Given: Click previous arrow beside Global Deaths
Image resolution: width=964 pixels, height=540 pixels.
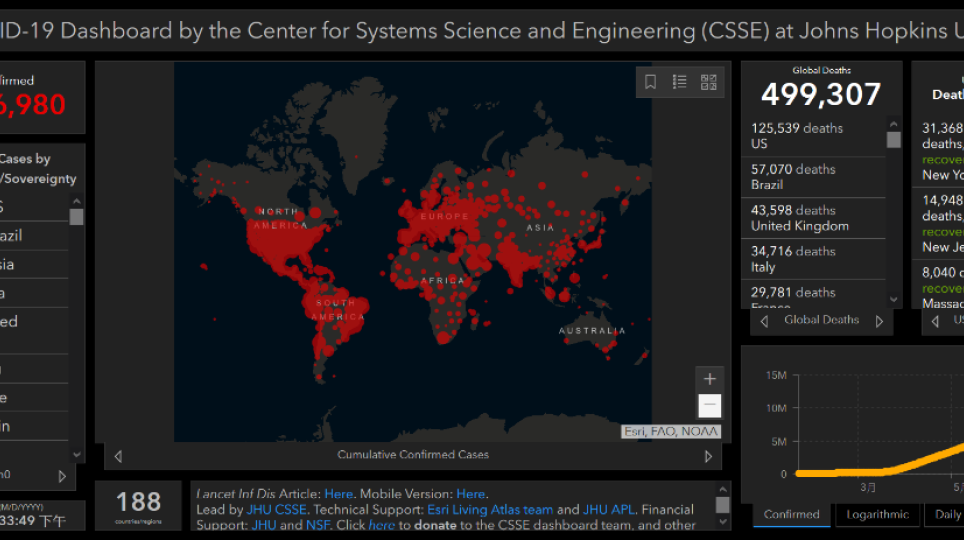Looking at the screenshot, I should (x=765, y=321).
